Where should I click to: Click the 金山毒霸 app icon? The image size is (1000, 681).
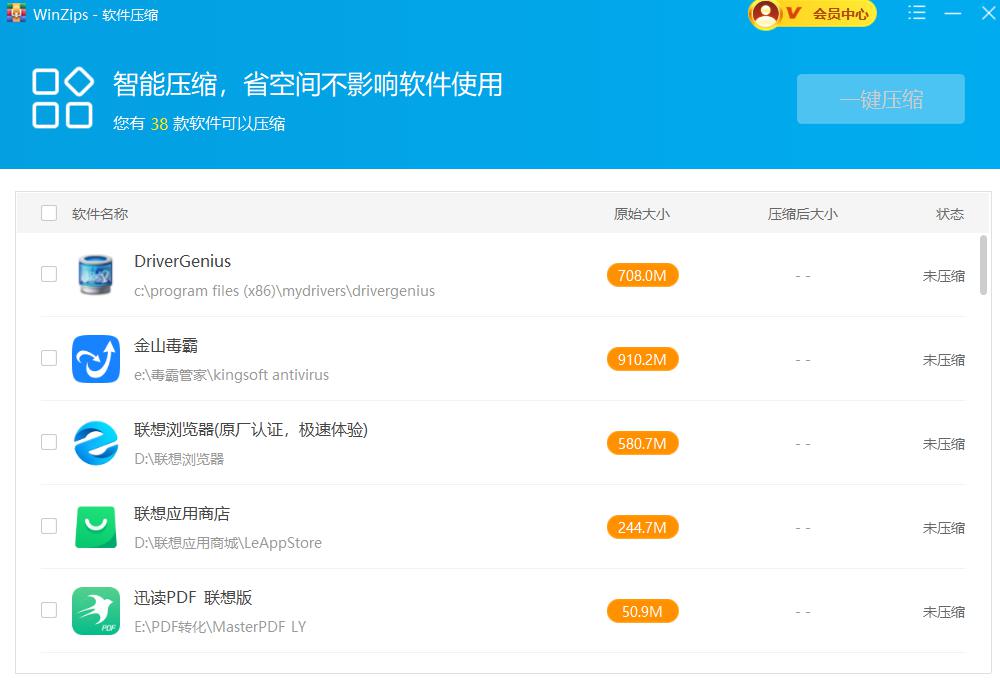pos(95,358)
